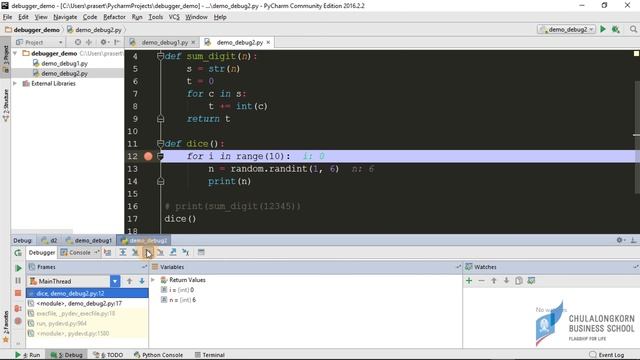Close the demo_debug2.py editor tab
The image size is (640, 360).
pyautogui.click(x=268, y=42)
